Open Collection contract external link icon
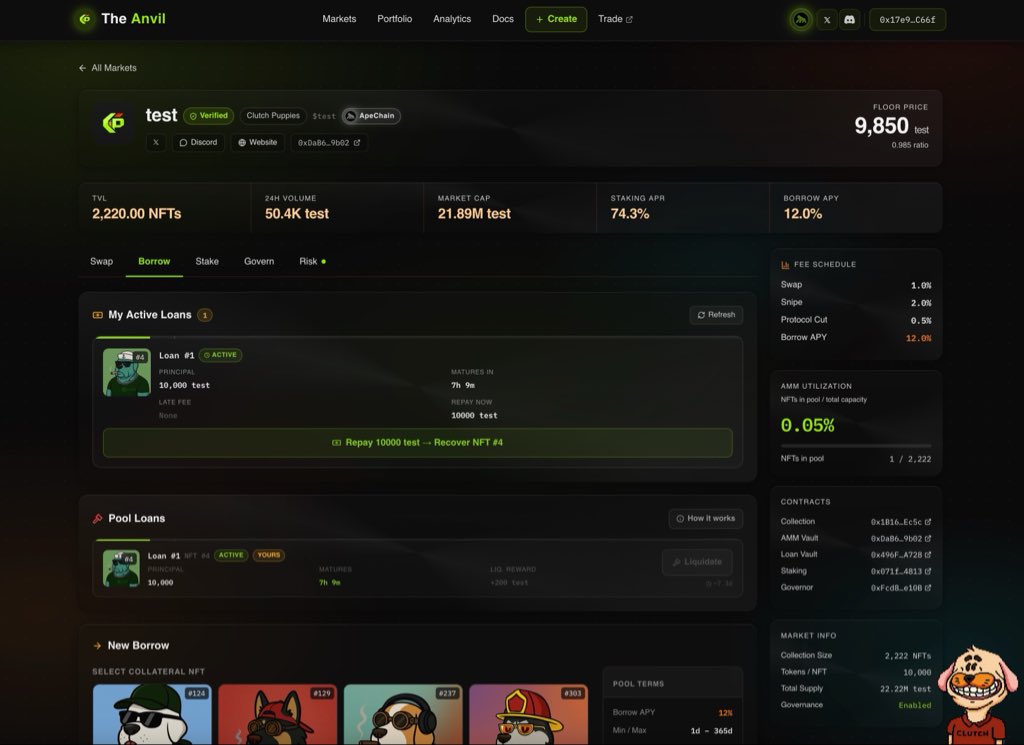Screen dimensions: 1024x745 (928, 522)
